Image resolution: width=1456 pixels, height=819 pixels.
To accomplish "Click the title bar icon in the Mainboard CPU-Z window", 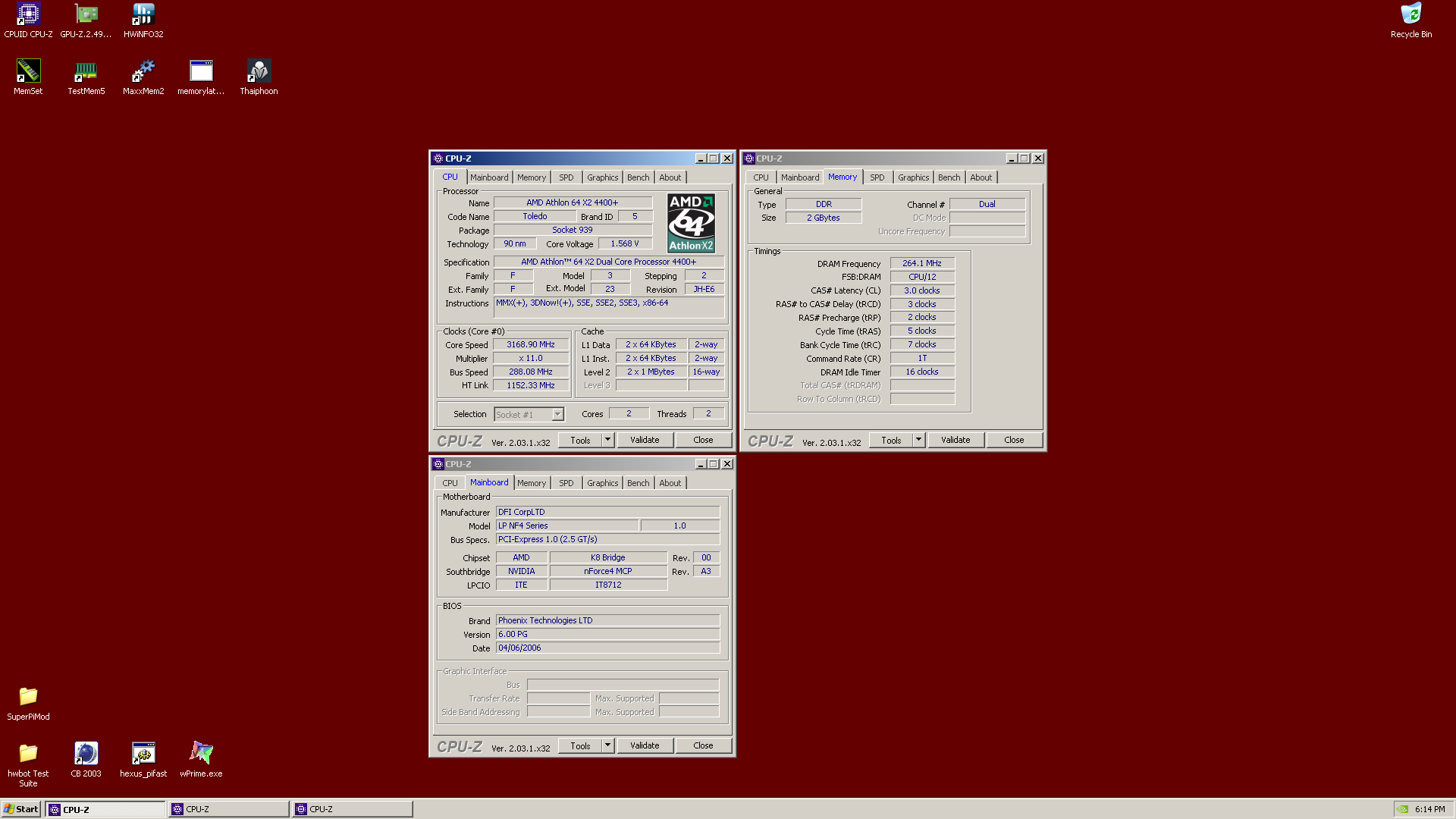I will pos(438,464).
